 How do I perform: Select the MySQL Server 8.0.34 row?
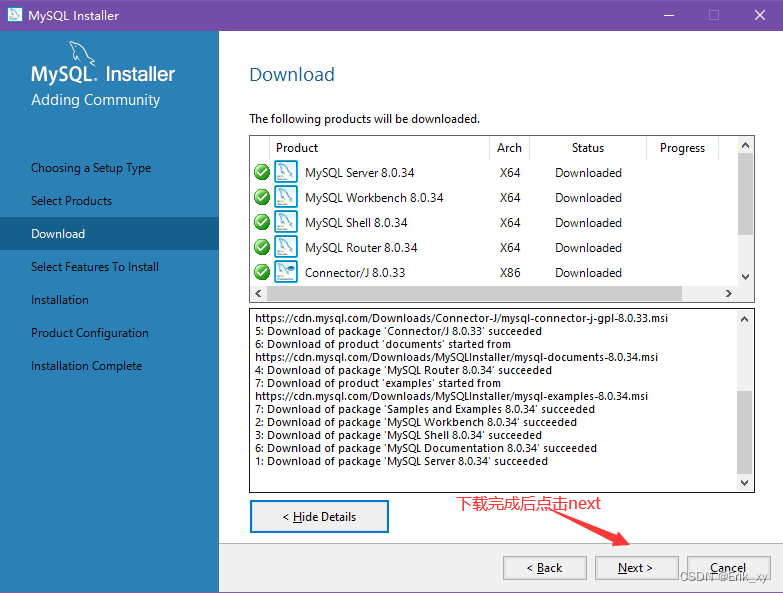tap(493, 173)
